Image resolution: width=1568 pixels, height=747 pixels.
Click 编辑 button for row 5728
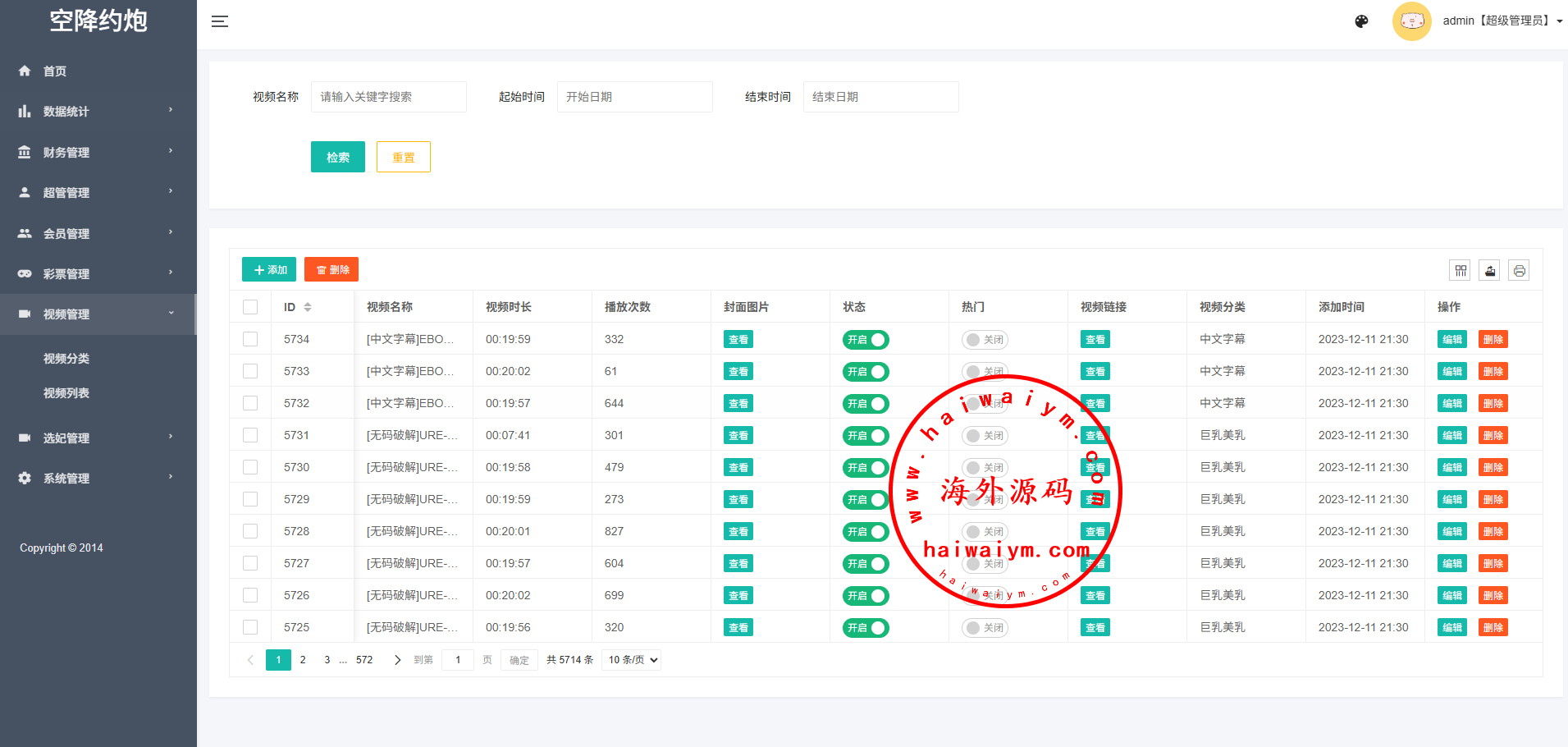pos(1451,532)
